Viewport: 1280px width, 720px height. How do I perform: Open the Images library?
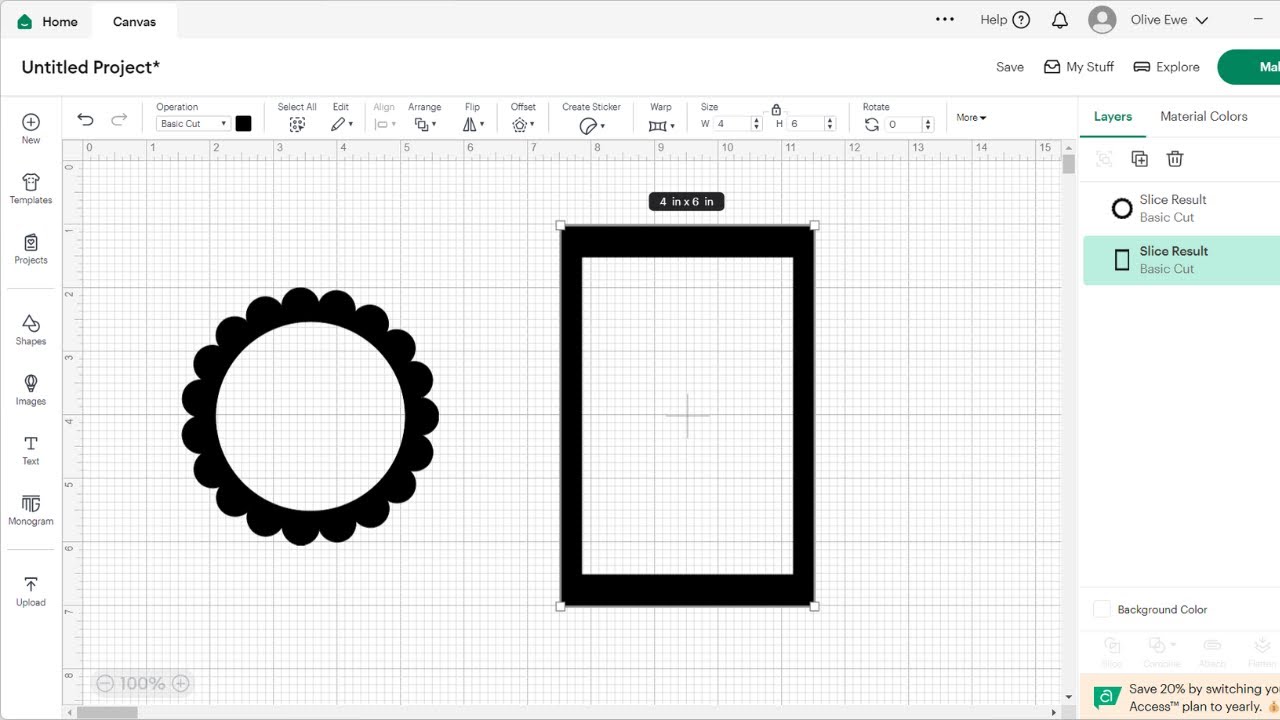[x=31, y=390]
